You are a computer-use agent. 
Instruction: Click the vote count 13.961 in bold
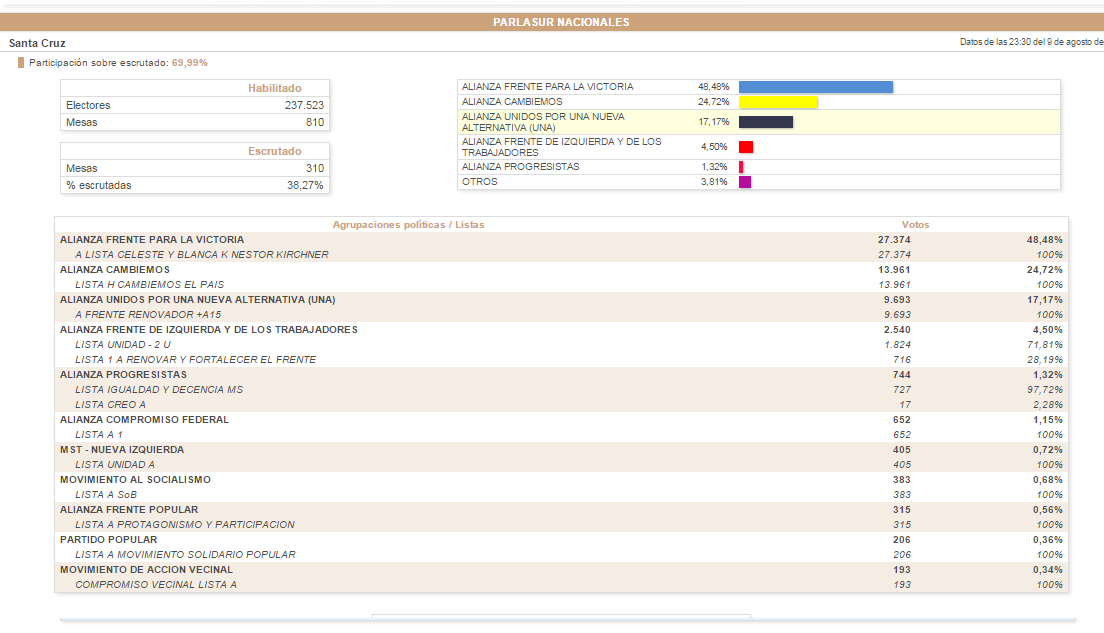(x=894, y=270)
